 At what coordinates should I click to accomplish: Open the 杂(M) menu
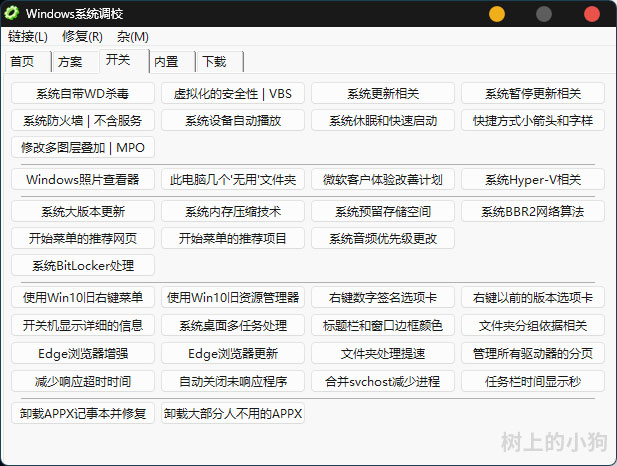coord(133,37)
